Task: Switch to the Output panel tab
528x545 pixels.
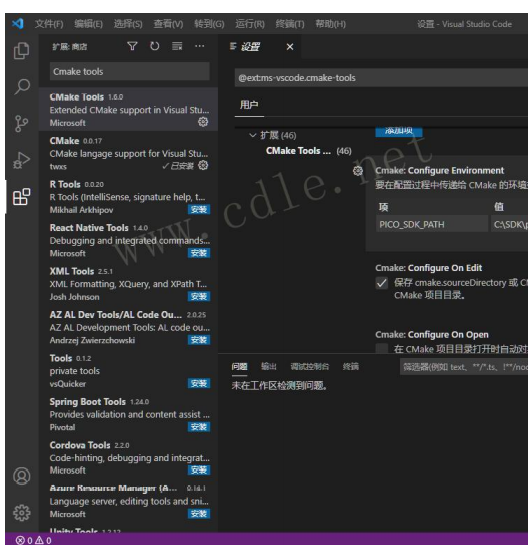Action: 269,366
